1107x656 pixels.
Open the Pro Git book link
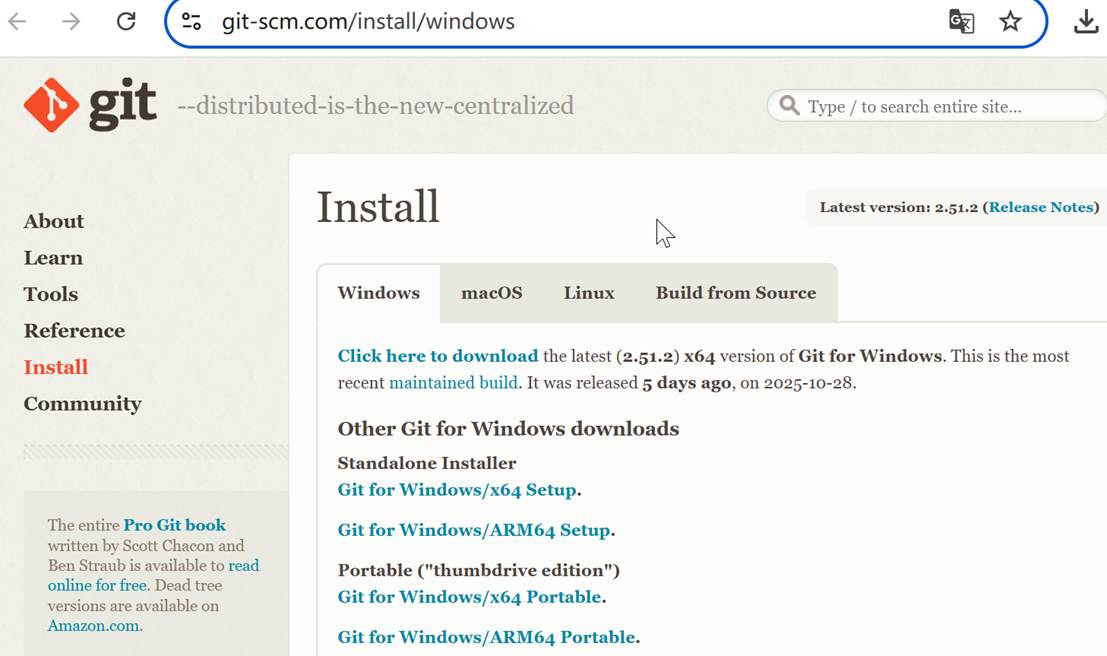[x=174, y=525]
